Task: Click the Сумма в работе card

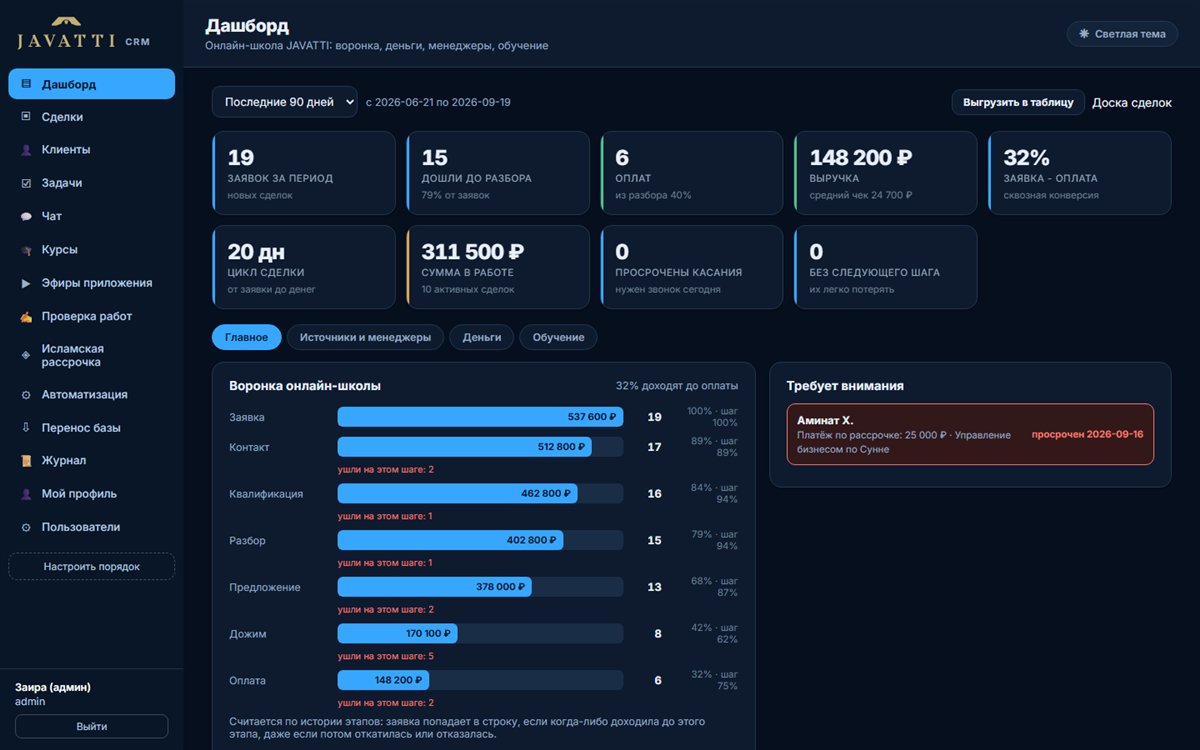Action: pos(498,267)
